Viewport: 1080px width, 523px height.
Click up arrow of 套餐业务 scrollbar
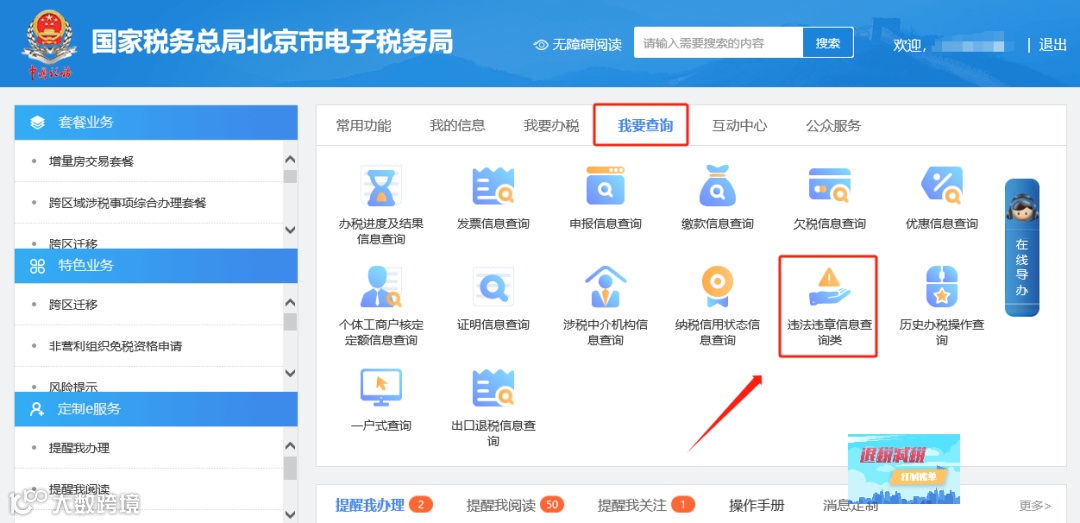tap(290, 160)
